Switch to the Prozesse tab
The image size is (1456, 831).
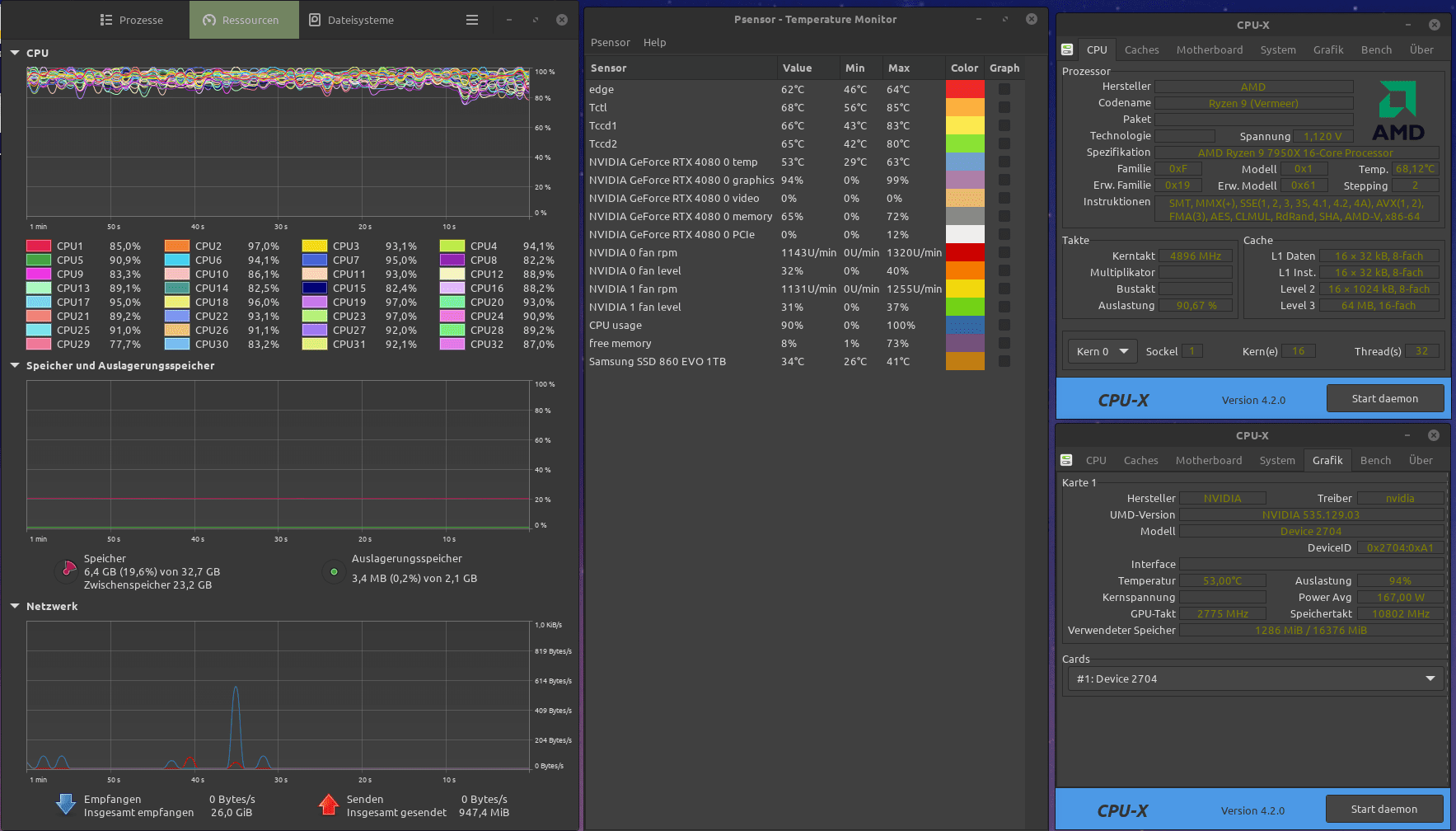click(132, 20)
